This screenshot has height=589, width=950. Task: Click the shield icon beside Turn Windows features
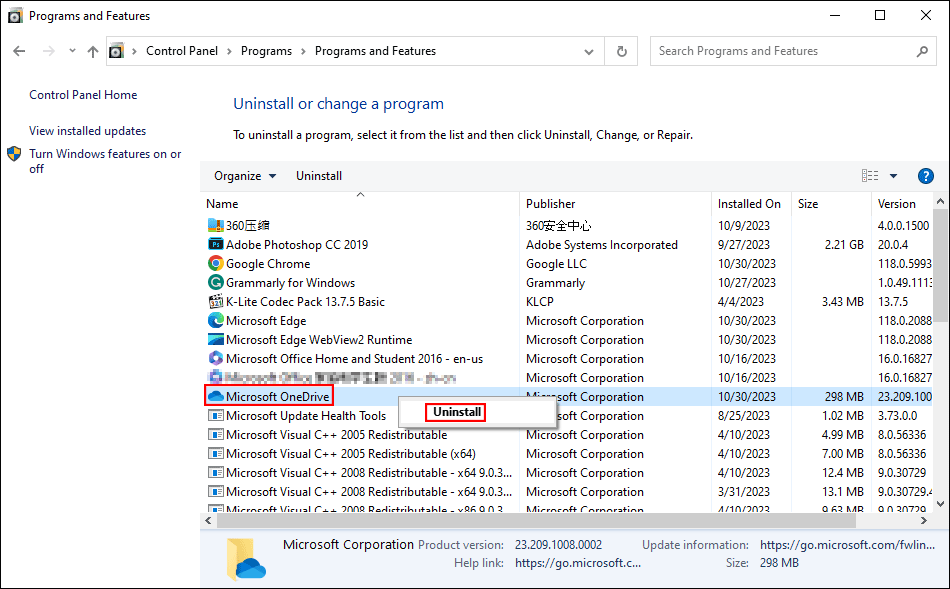tap(14, 153)
